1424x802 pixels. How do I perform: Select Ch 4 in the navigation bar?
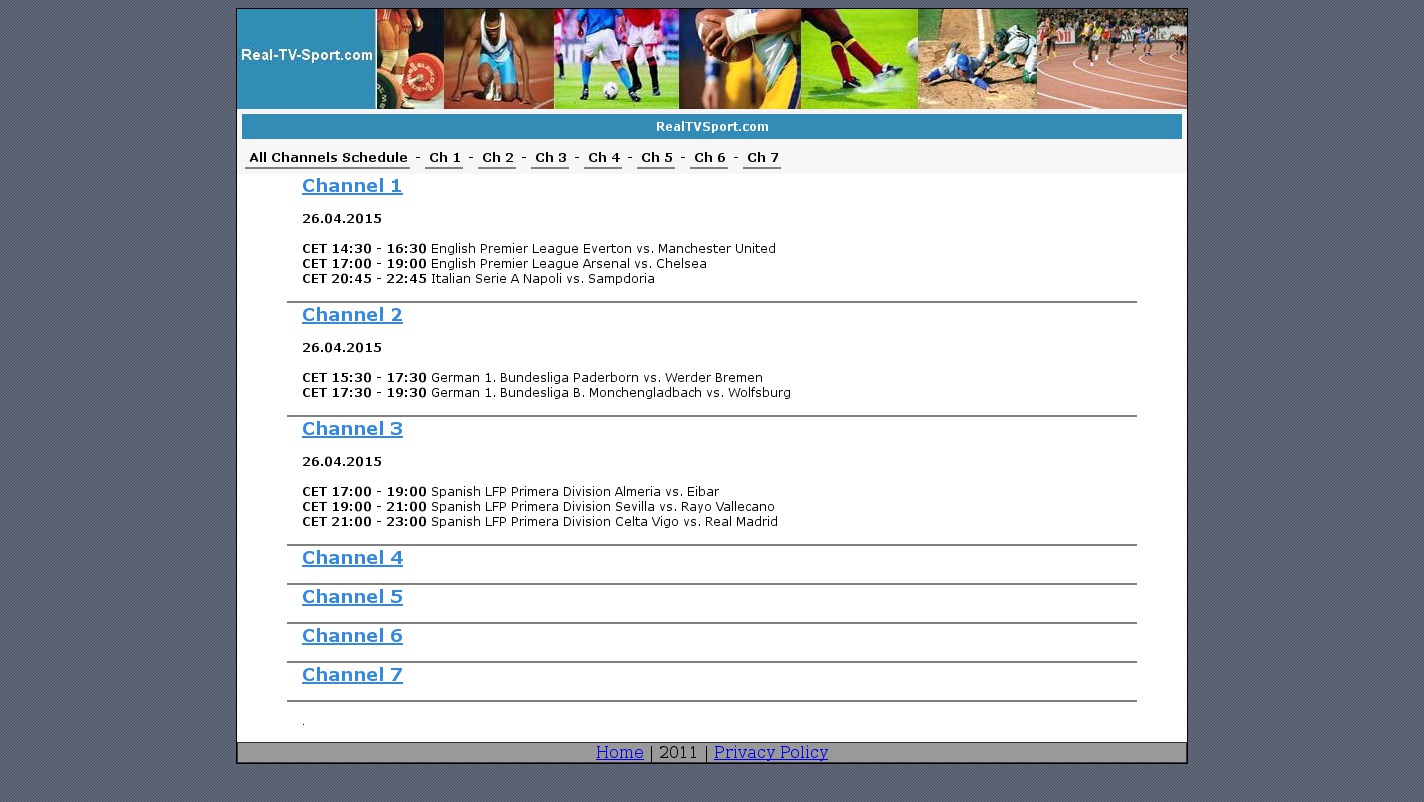point(603,158)
